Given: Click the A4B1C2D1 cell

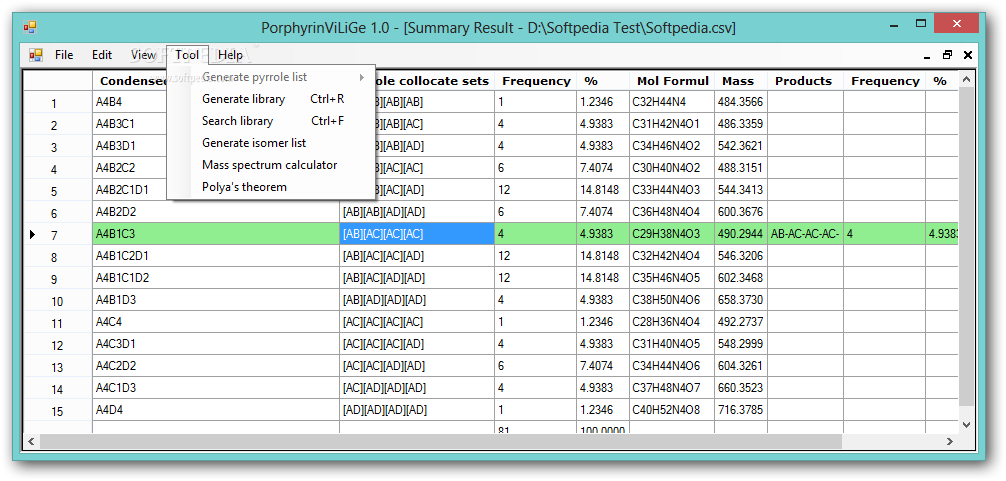Looking at the screenshot, I should click(216, 256).
